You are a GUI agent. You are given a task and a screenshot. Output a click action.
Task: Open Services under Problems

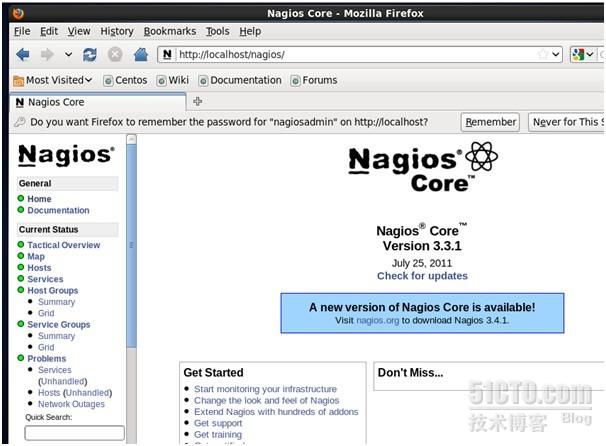54,370
